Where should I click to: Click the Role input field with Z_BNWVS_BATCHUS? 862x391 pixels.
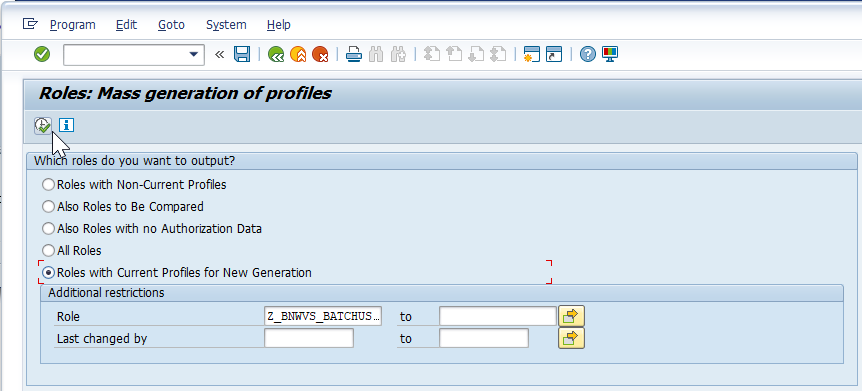tap(323, 316)
